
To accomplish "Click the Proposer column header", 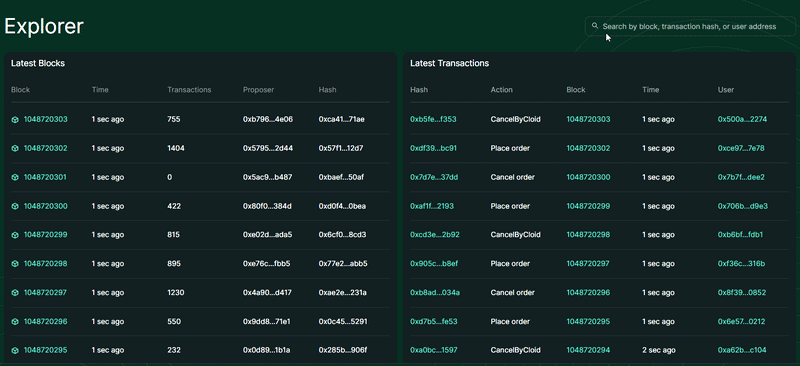I will (259, 90).
